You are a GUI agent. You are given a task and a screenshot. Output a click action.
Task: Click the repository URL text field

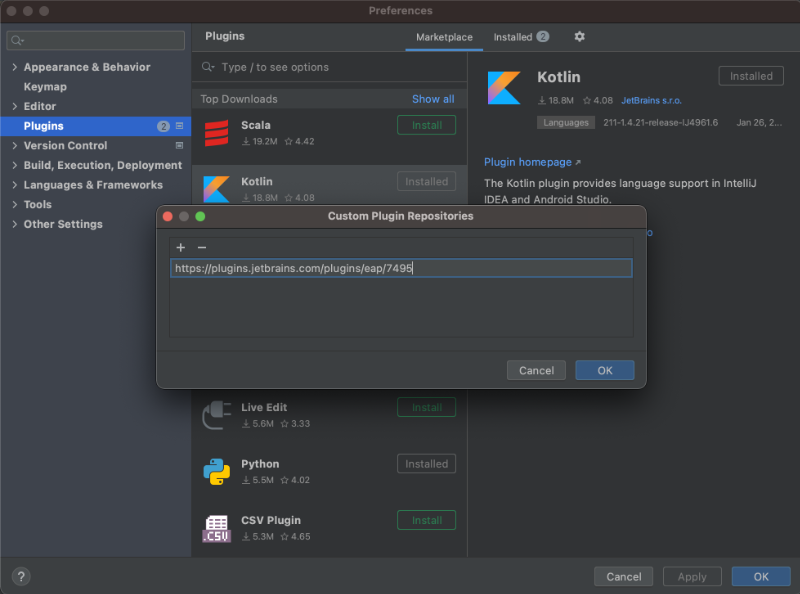401,268
